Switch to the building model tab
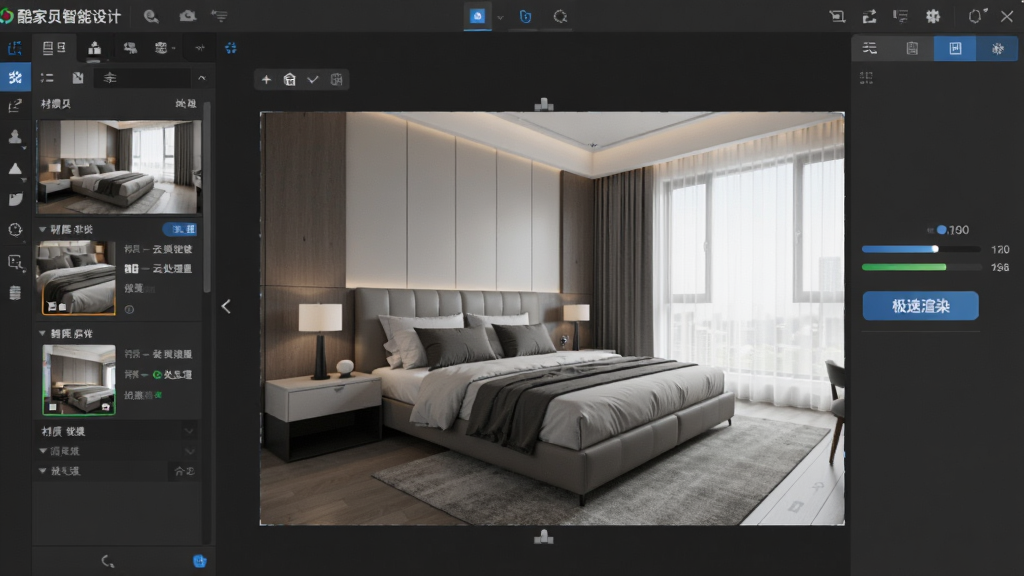The height and width of the screenshot is (576, 1024). point(95,48)
